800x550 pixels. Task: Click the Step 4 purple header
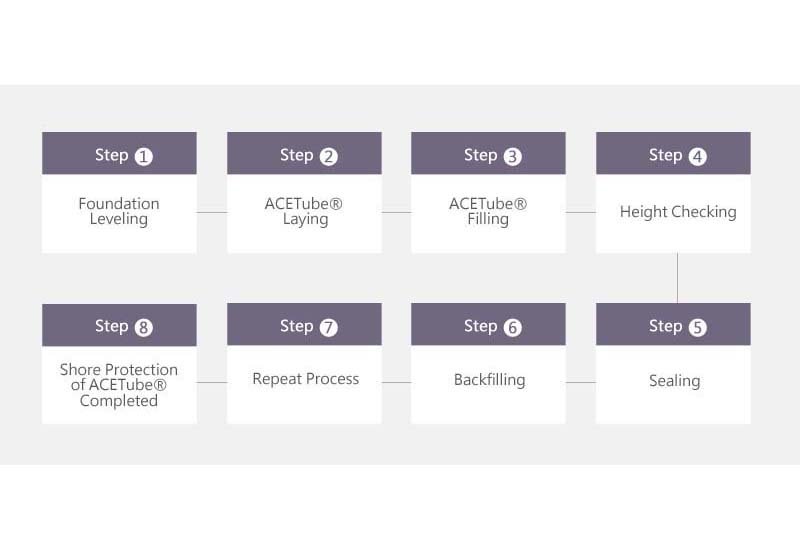(x=673, y=154)
